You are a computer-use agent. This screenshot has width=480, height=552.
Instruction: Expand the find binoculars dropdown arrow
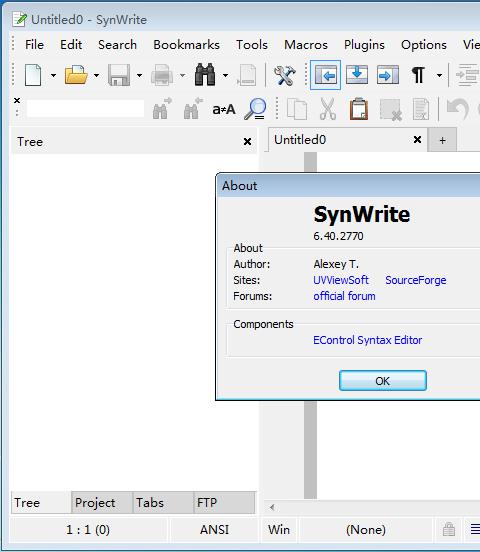[x=225, y=75]
